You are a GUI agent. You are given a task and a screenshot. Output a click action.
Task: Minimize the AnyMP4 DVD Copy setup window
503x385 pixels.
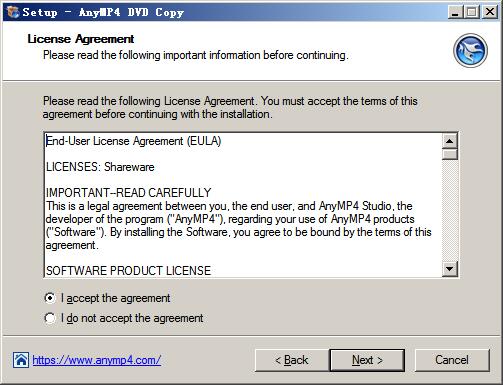(455, 12)
